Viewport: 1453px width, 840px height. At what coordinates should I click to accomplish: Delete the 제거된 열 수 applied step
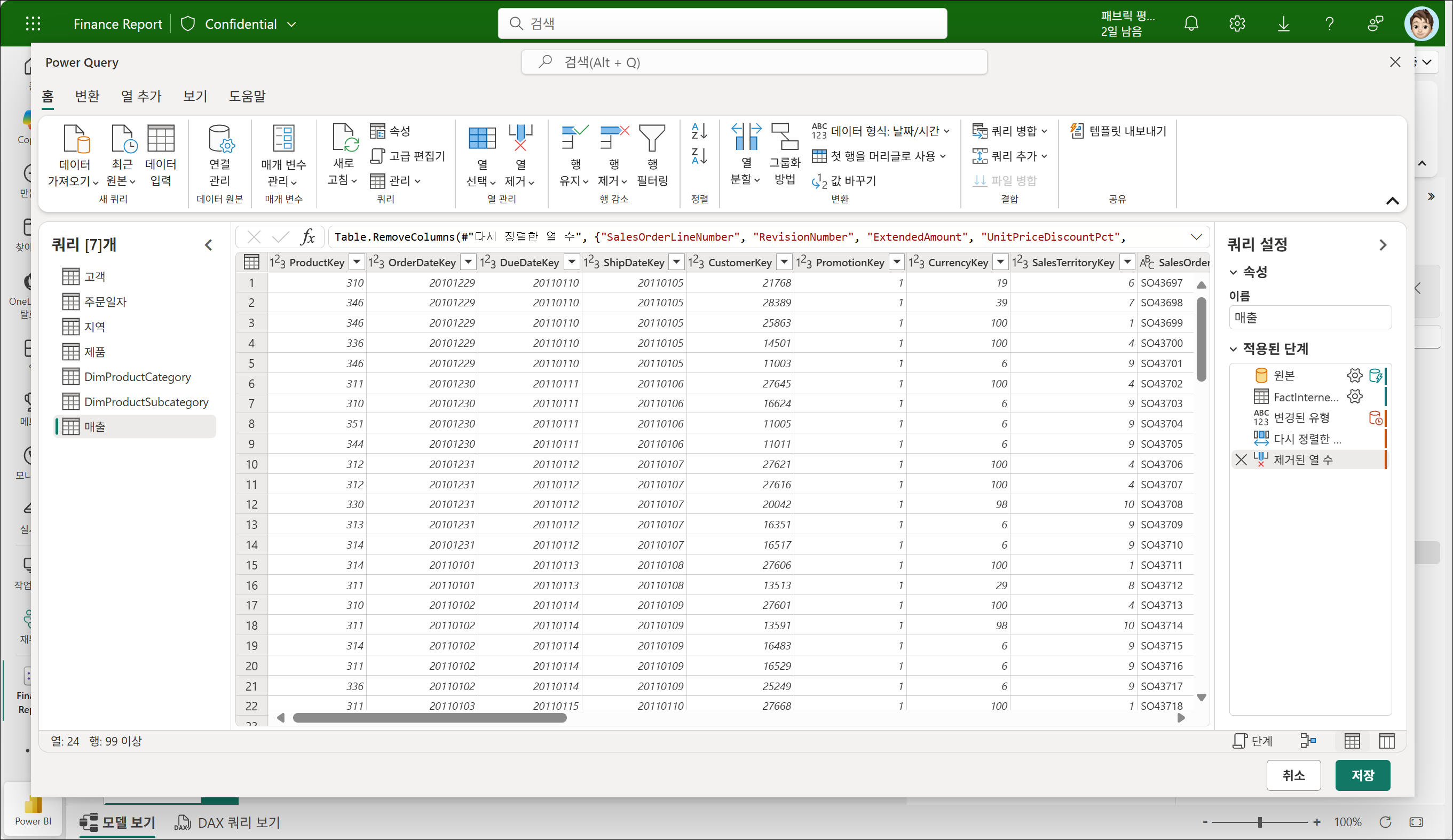tap(1242, 459)
